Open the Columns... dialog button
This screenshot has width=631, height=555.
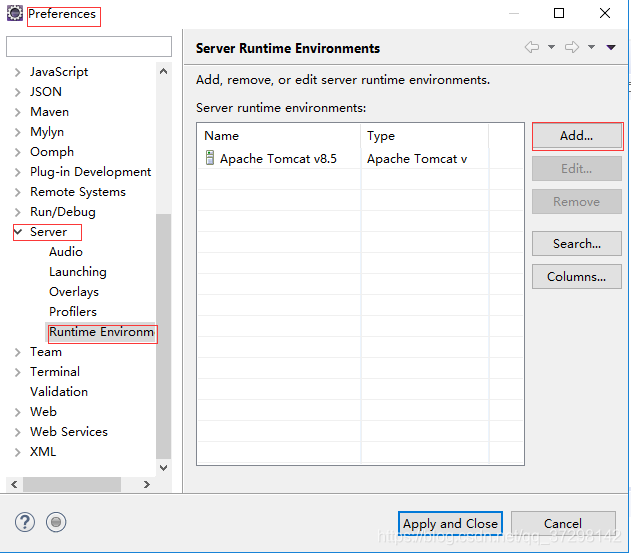click(577, 276)
